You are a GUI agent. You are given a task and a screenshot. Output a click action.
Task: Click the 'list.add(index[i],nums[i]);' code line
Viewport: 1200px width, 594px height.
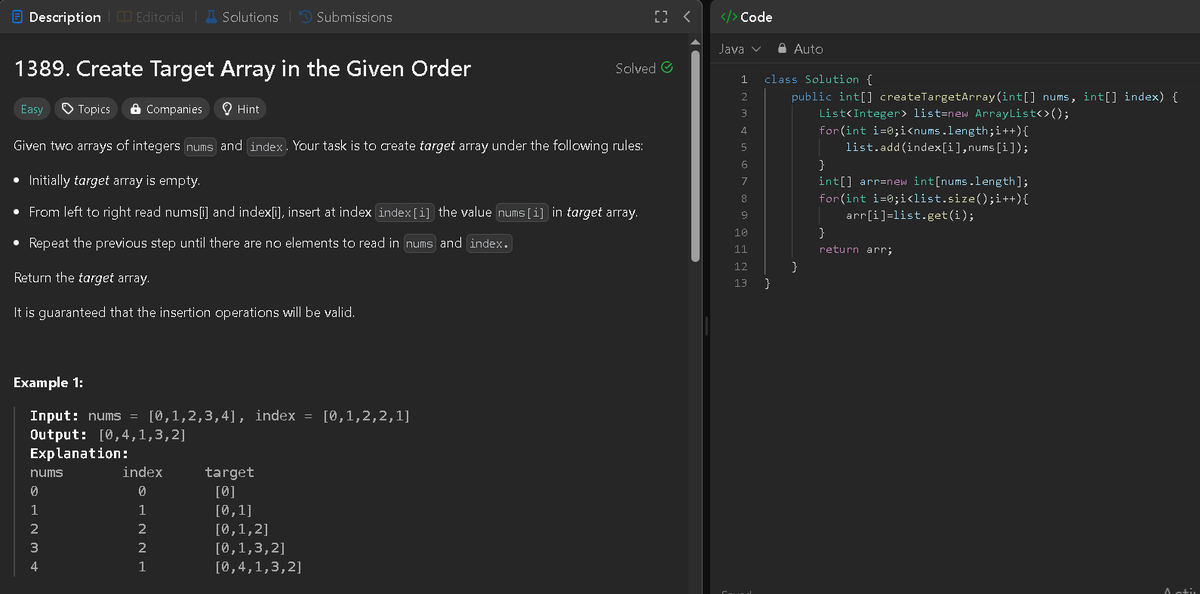pos(938,147)
